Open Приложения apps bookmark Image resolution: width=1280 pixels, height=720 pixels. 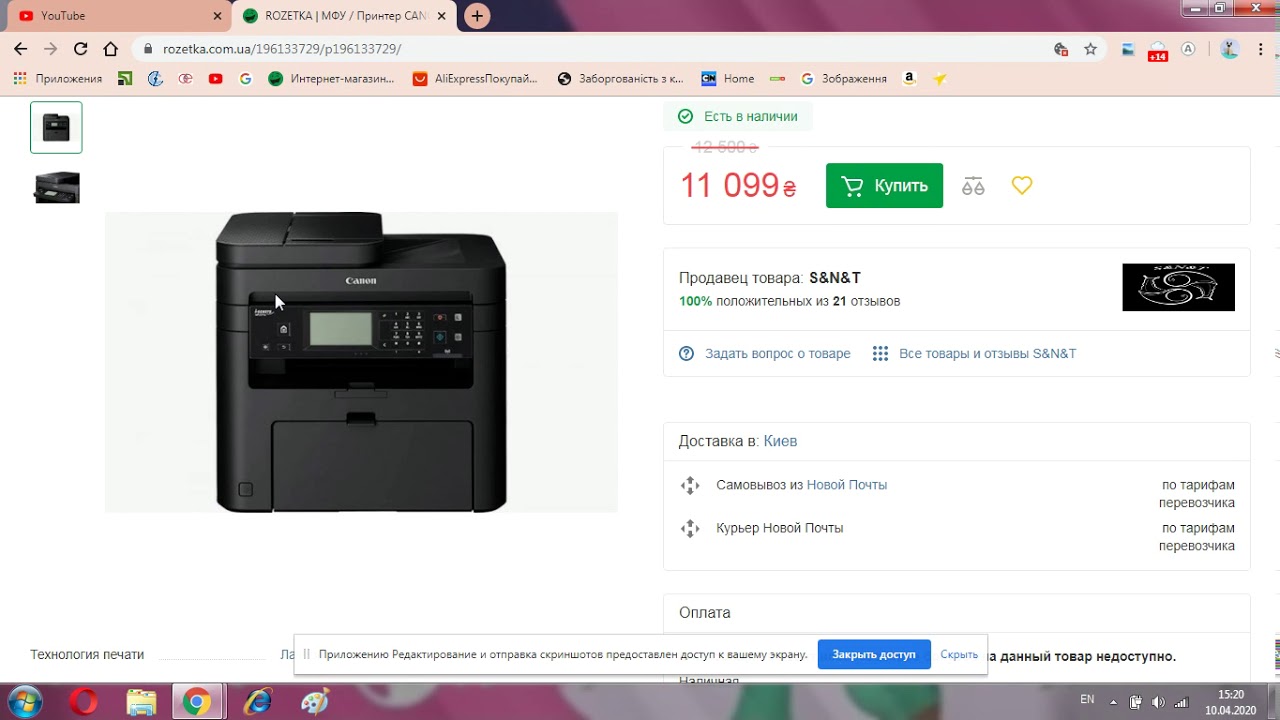(59, 78)
